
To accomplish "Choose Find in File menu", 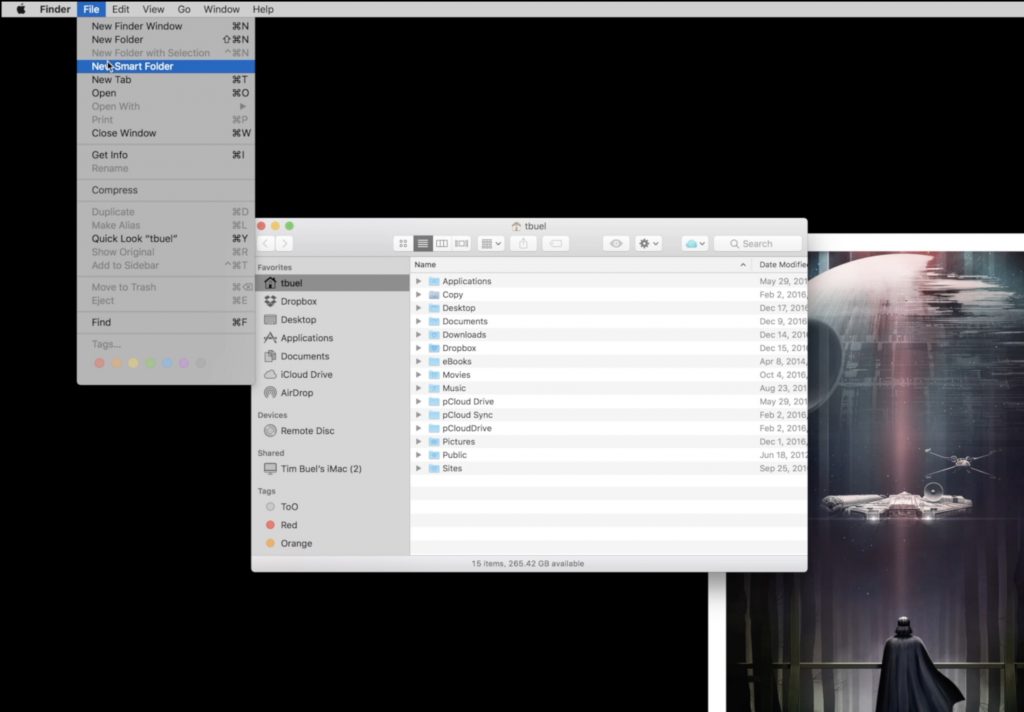I will (x=166, y=322).
